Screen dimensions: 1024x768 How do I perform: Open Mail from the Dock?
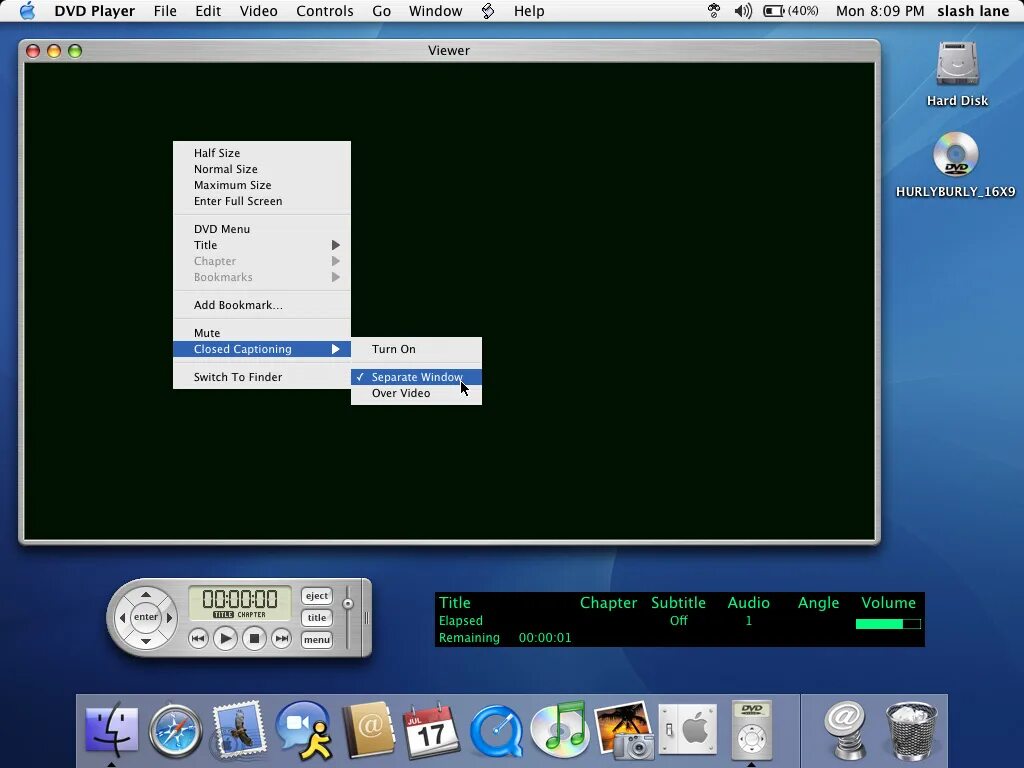click(239, 730)
